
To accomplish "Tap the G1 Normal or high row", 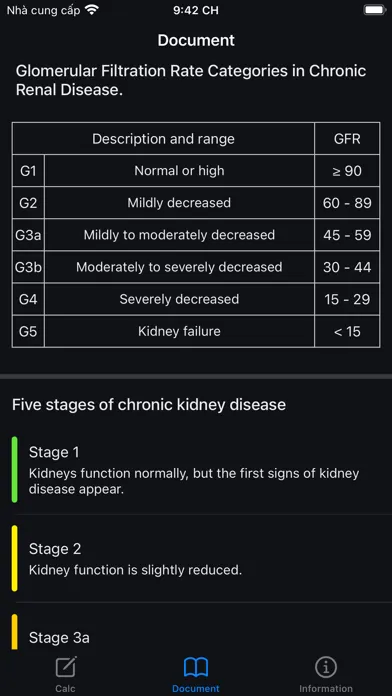I will [196, 171].
